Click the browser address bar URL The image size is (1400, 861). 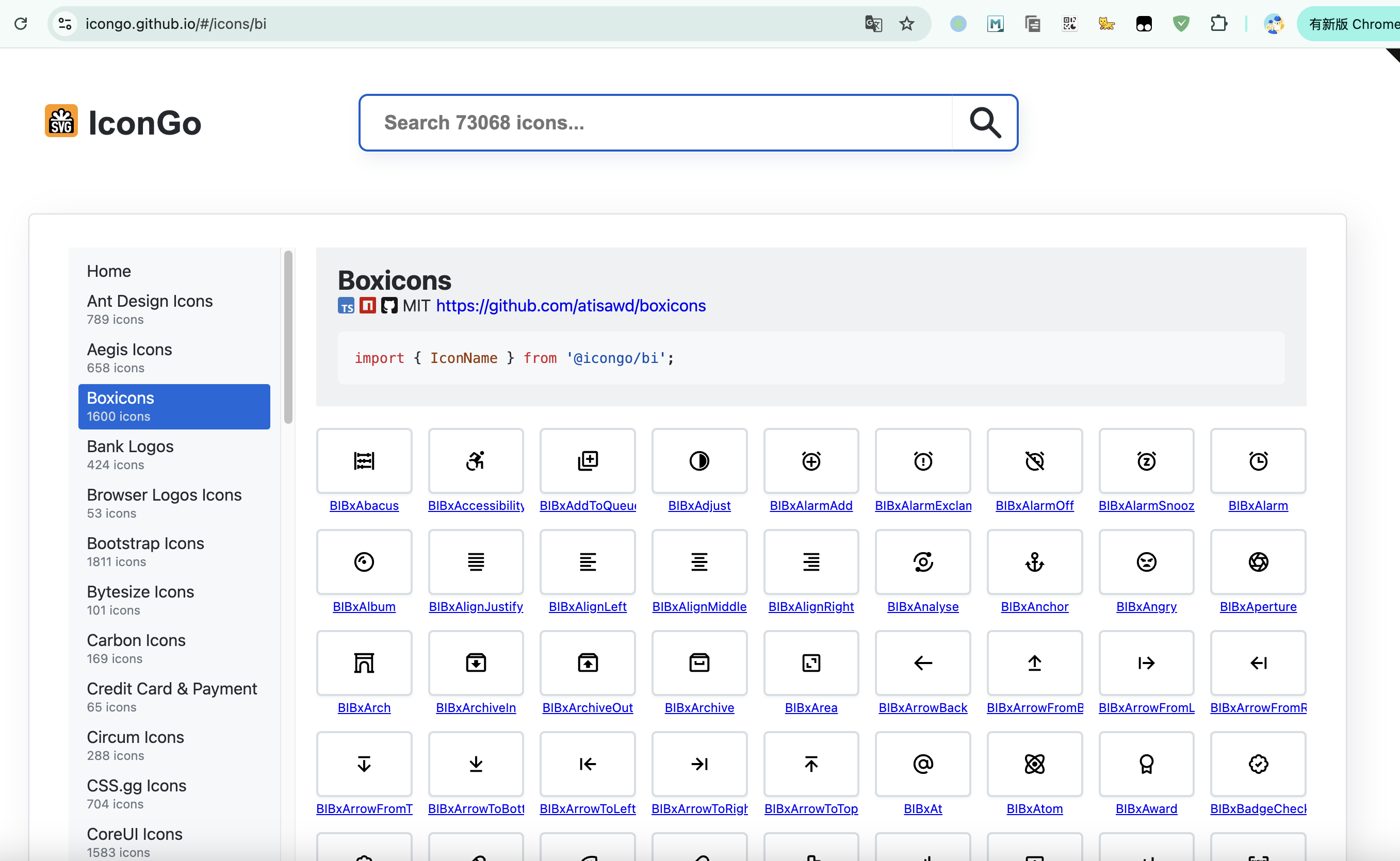[176, 24]
